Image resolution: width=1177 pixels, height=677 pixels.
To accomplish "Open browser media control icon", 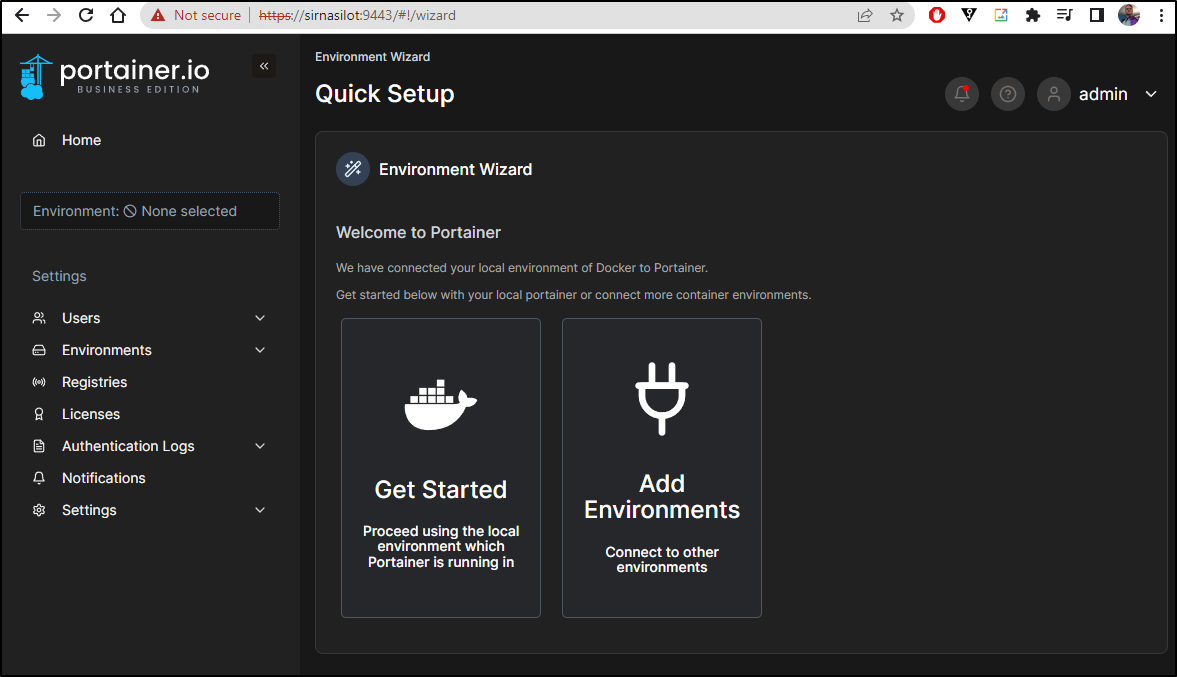I will [x=1064, y=15].
